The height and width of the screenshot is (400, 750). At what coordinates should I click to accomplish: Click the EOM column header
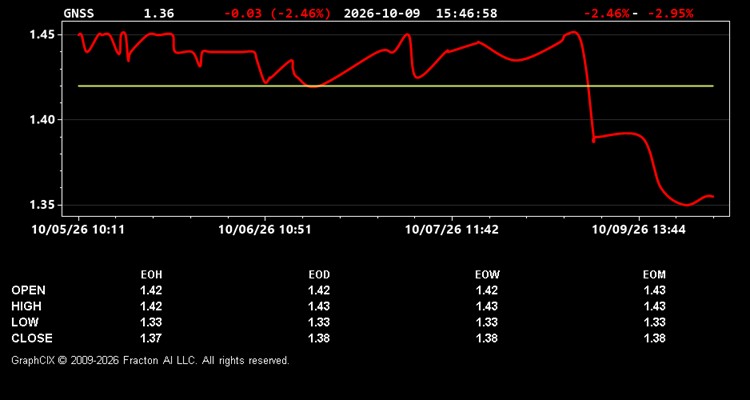coord(654,275)
